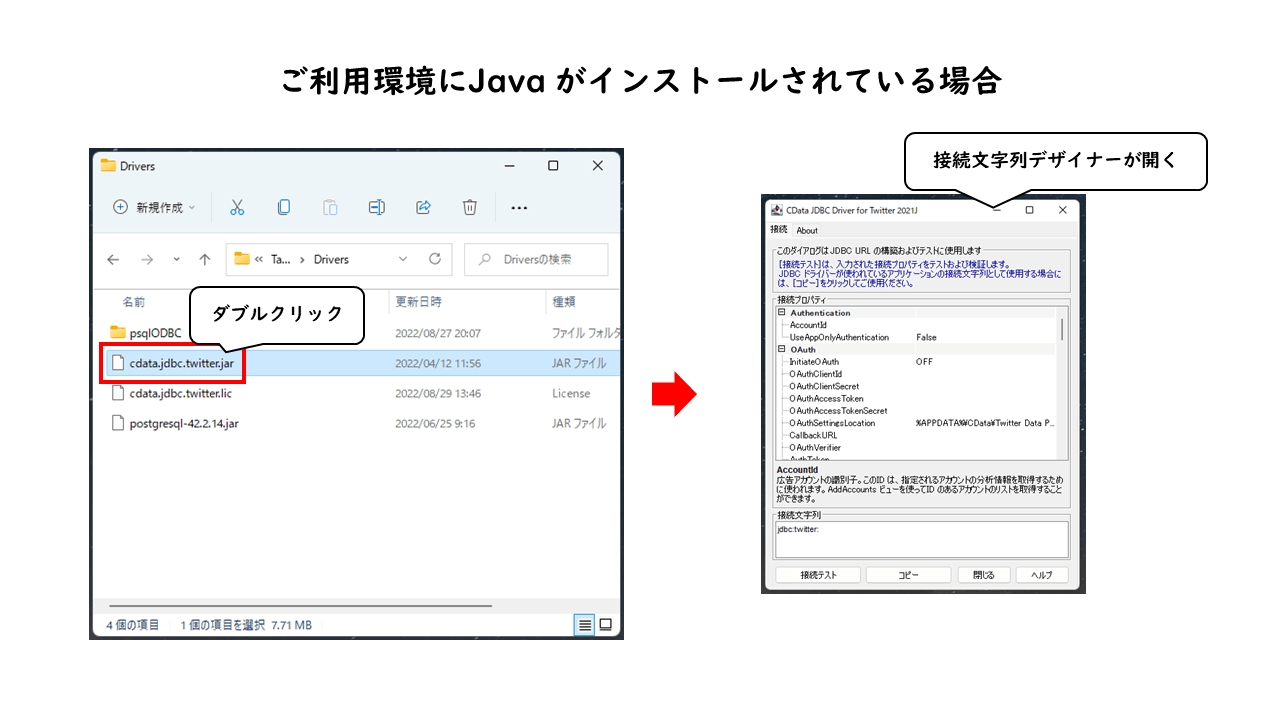Click the コピー button
Image resolution: width=1280 pixels, height=720 pixels.
(x=908, y=575)
